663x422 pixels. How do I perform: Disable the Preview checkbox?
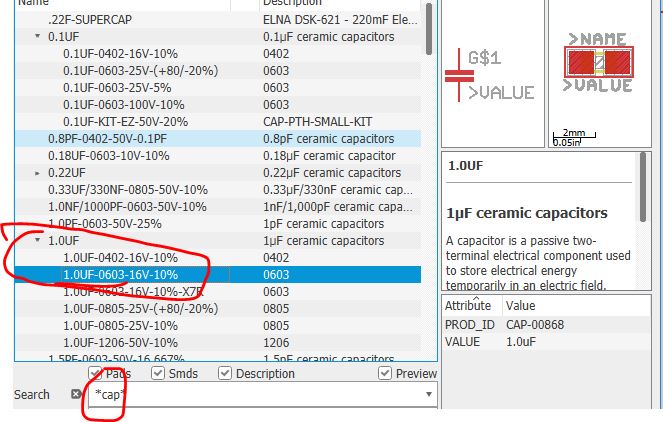385,374
